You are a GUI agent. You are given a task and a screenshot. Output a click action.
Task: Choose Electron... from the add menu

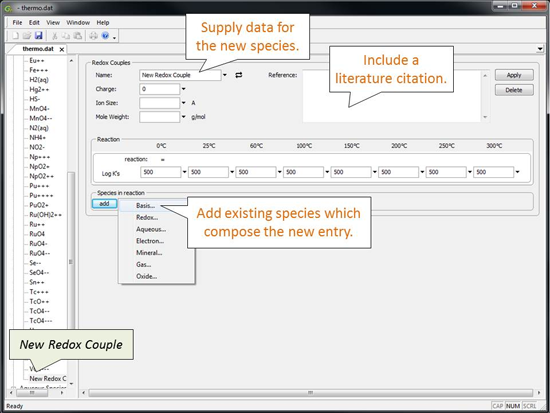150,241
